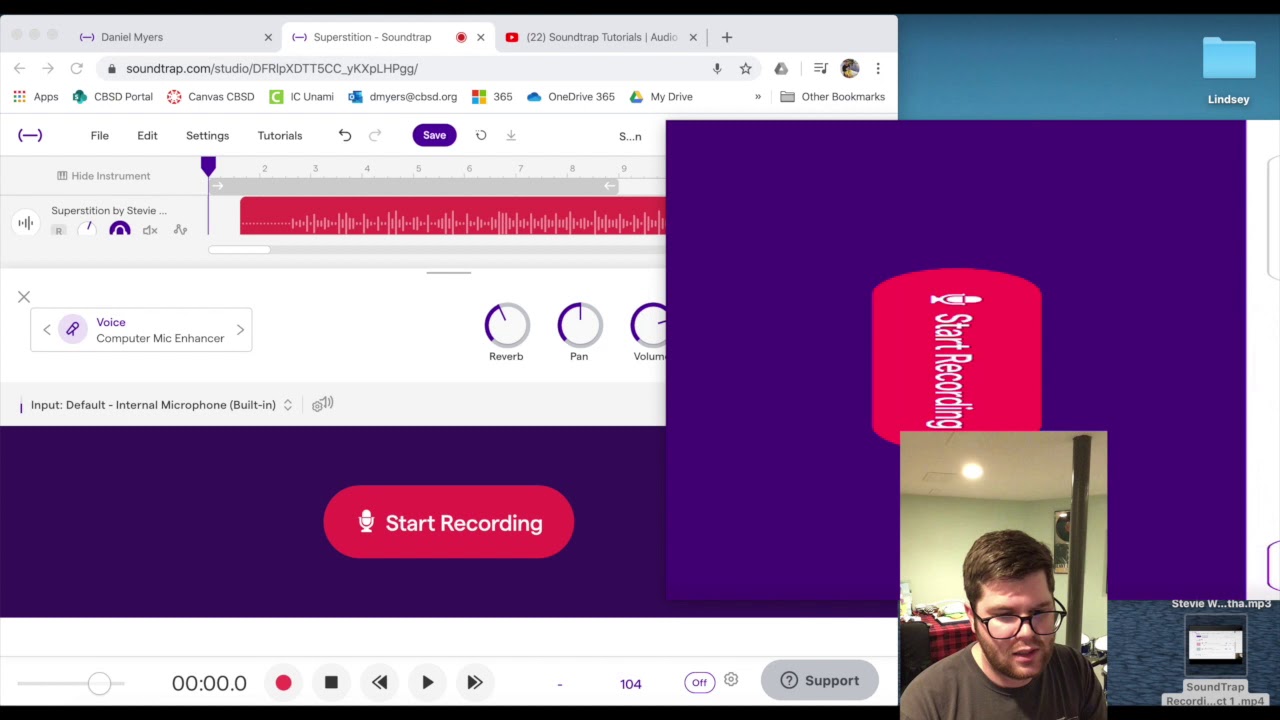Click the microphone icon in address bar
Image resolution: width=1280 pixels, height=720 pixels.
point(717,68)
